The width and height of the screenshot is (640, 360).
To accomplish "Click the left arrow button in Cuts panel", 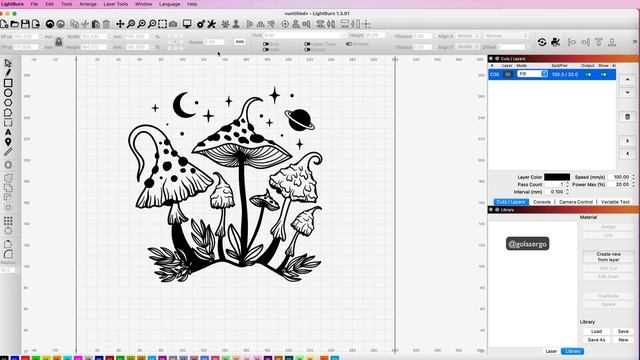I will tap(627, 153).
